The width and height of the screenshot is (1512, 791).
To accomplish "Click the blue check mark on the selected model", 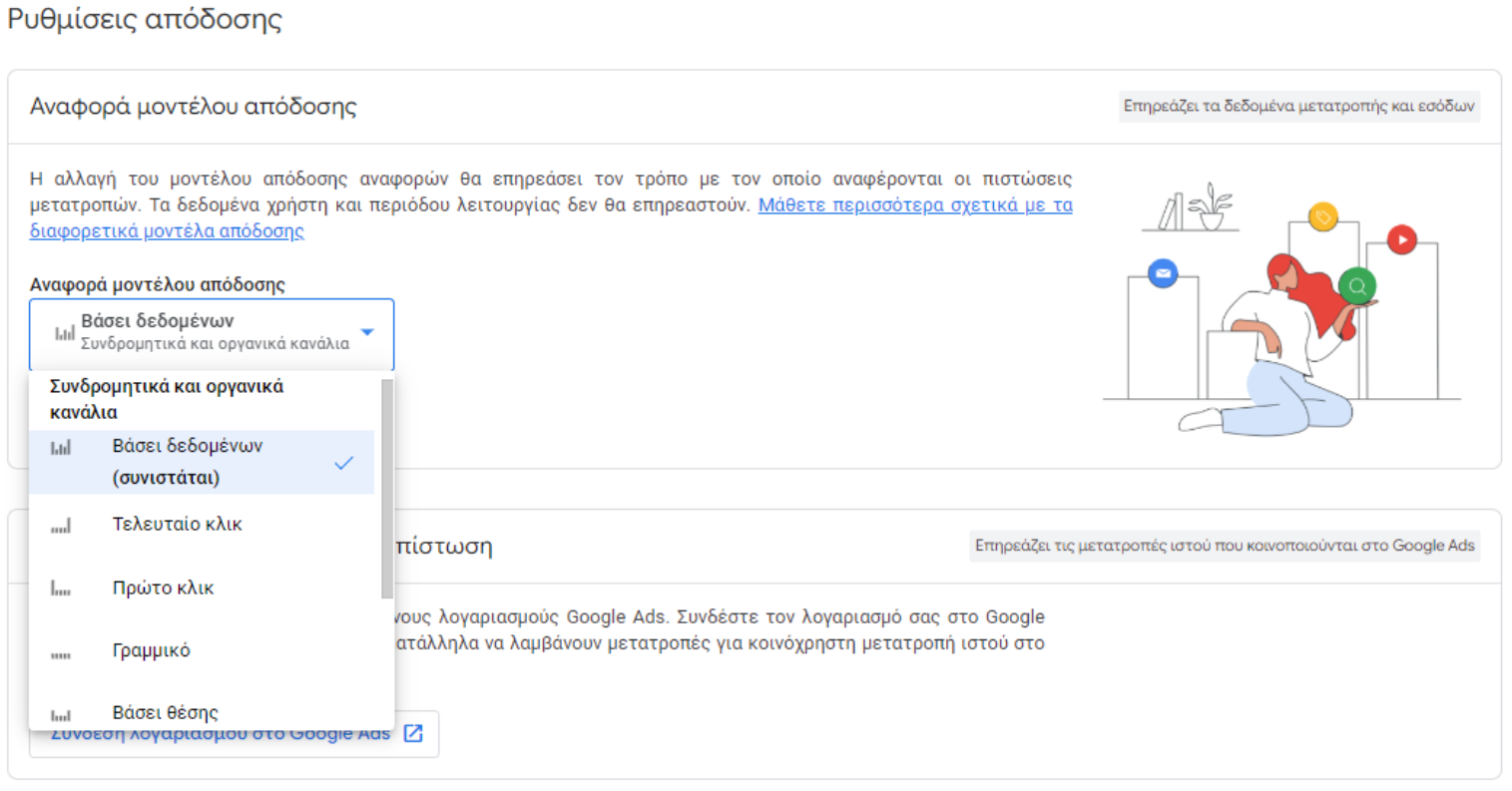I will point(344,463).
